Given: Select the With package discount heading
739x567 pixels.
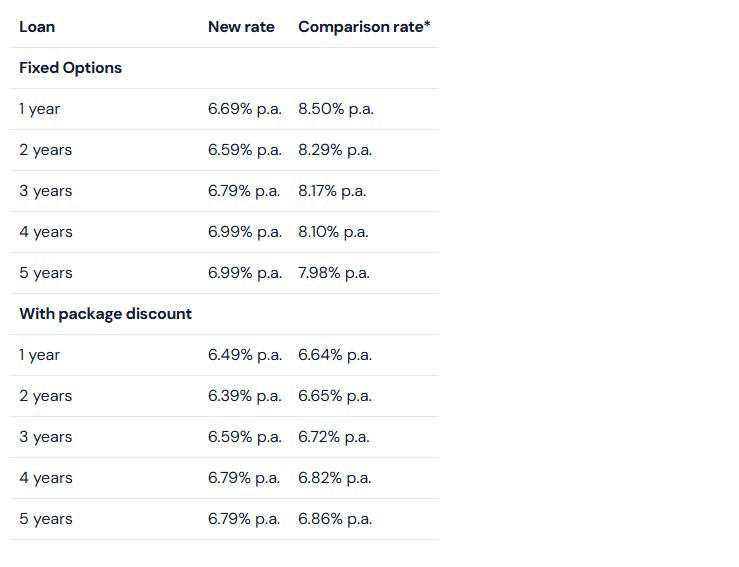Looking at the screenshot, I should click(106, 314).
